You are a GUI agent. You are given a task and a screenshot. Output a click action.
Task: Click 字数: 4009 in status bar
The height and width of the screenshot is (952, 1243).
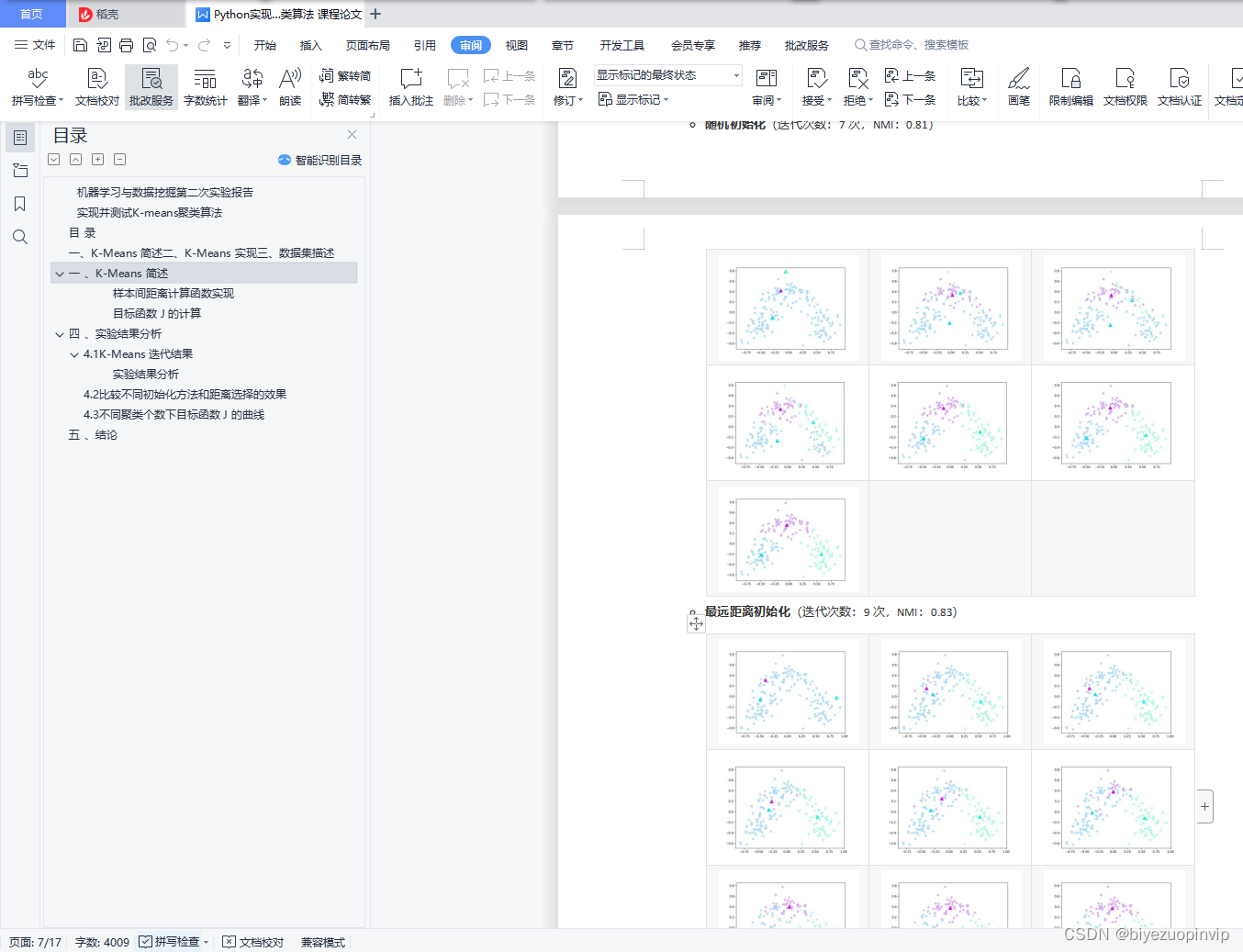[x=102, y=942]
